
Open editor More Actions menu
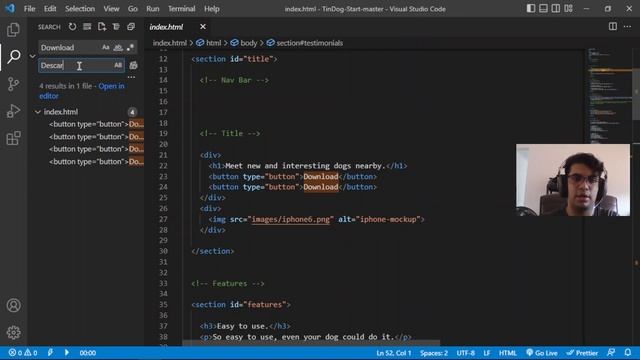point(627,27)
